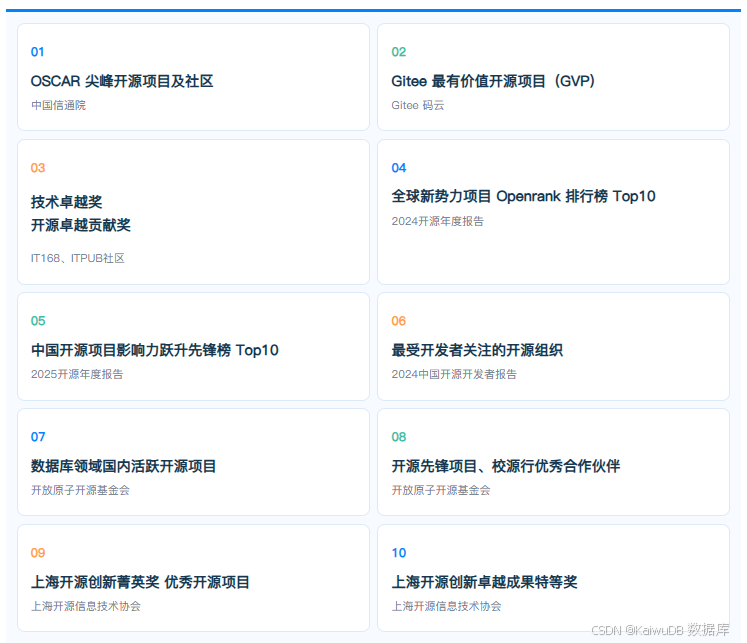Click the number 03 label
747x643 pixels.
tap(38, 168)
